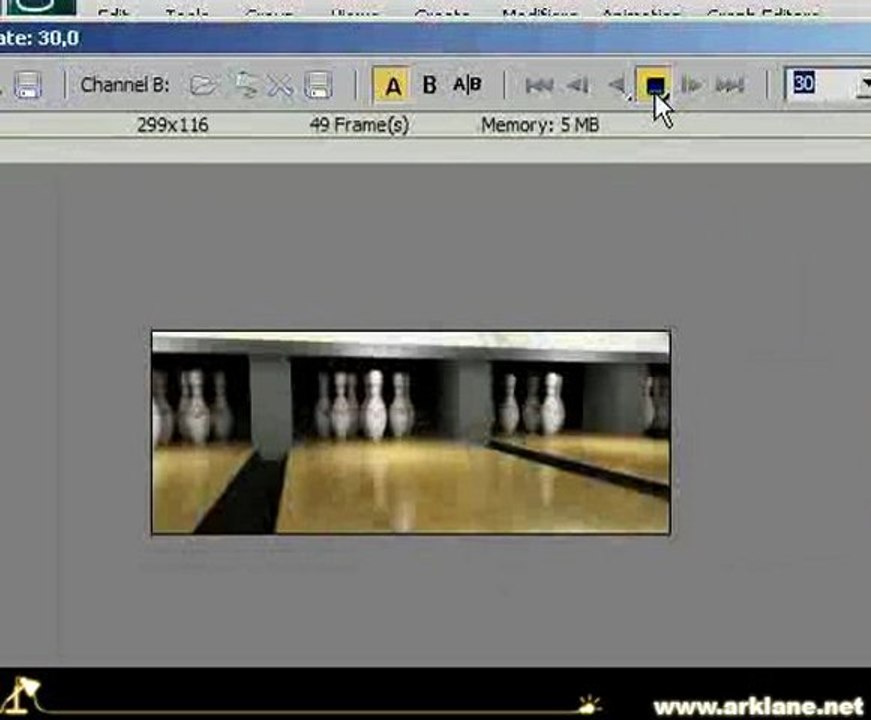Screen dimensions: 871x720
Task: Open a file into Channel B
Action: pyautogui.click(x=203, y=85)
